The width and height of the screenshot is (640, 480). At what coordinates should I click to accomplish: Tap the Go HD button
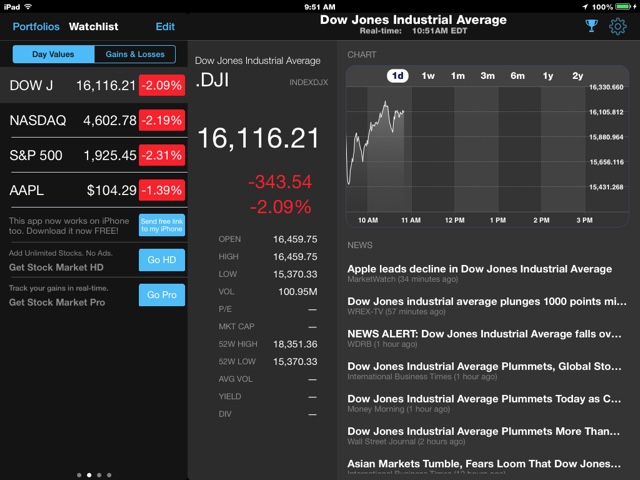(162, 260)
